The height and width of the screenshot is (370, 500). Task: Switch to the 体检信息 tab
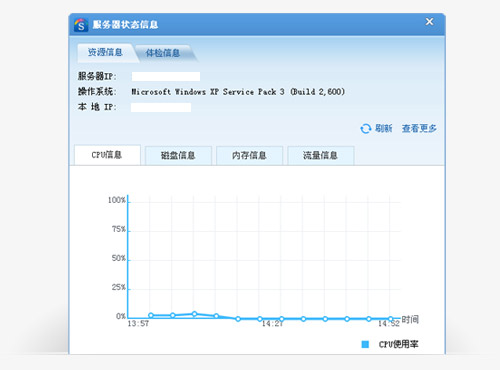point(163,53)
